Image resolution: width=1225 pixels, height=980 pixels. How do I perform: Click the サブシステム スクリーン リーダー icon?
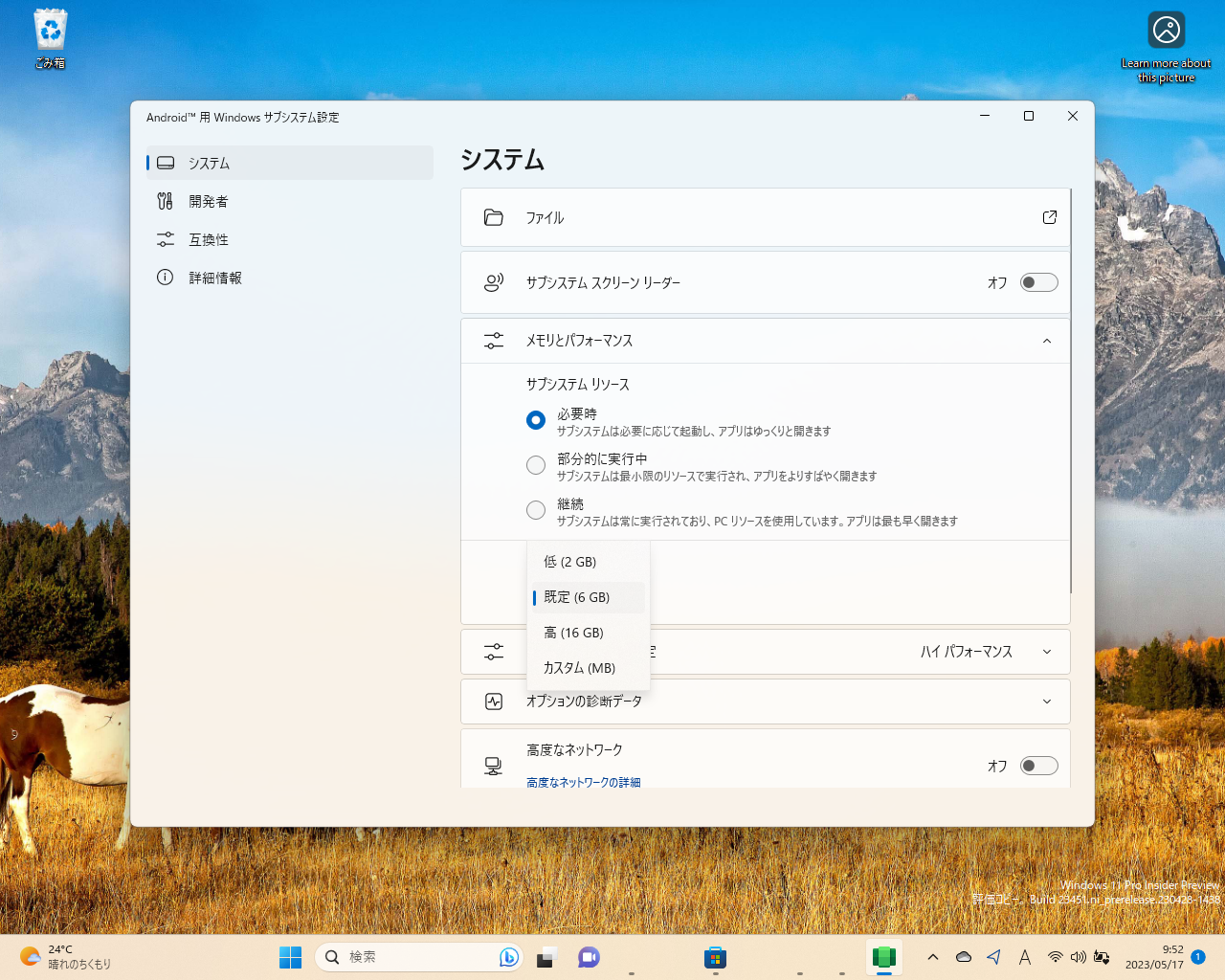pyautogui.click(x=493, y=281)
